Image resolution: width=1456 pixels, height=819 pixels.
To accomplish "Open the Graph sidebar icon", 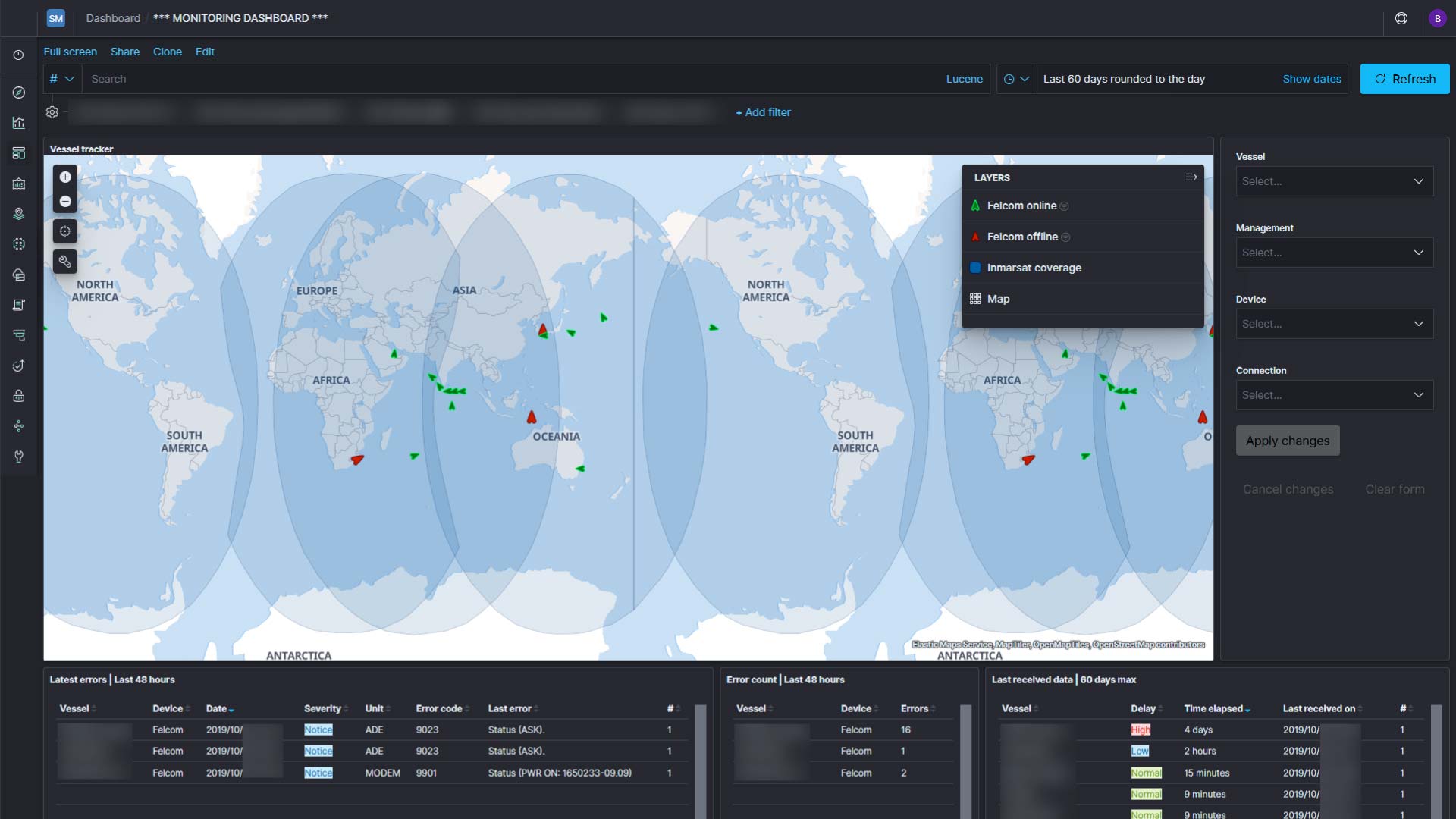I will pos(18,426).
